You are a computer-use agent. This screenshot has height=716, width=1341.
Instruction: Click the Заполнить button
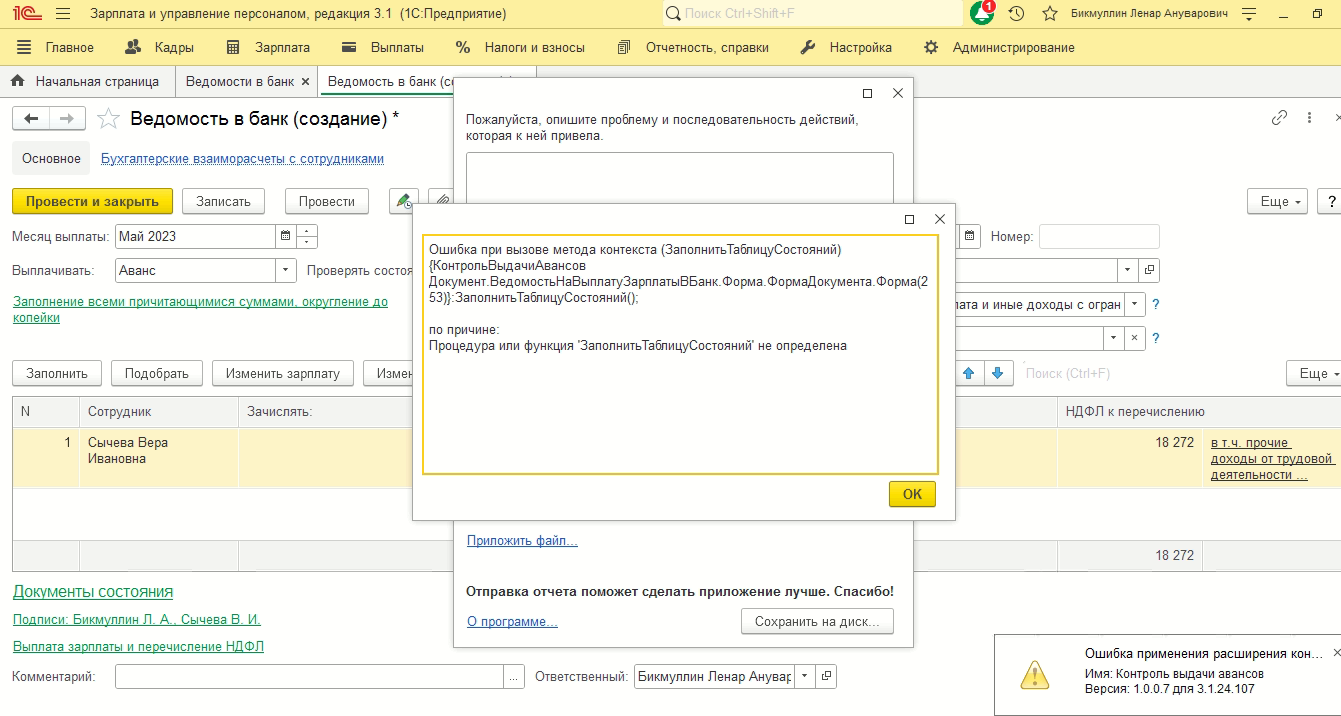[57, 373]
